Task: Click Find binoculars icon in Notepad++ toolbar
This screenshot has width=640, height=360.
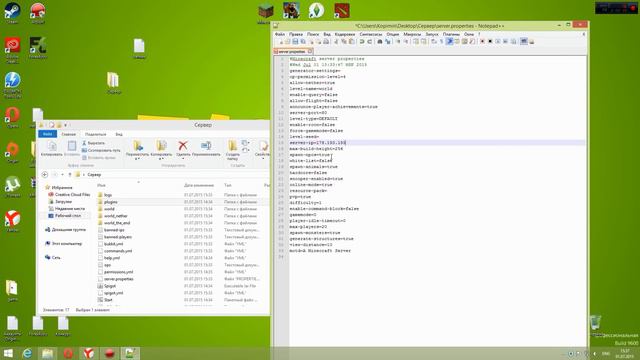Action: tap(380, 42)
